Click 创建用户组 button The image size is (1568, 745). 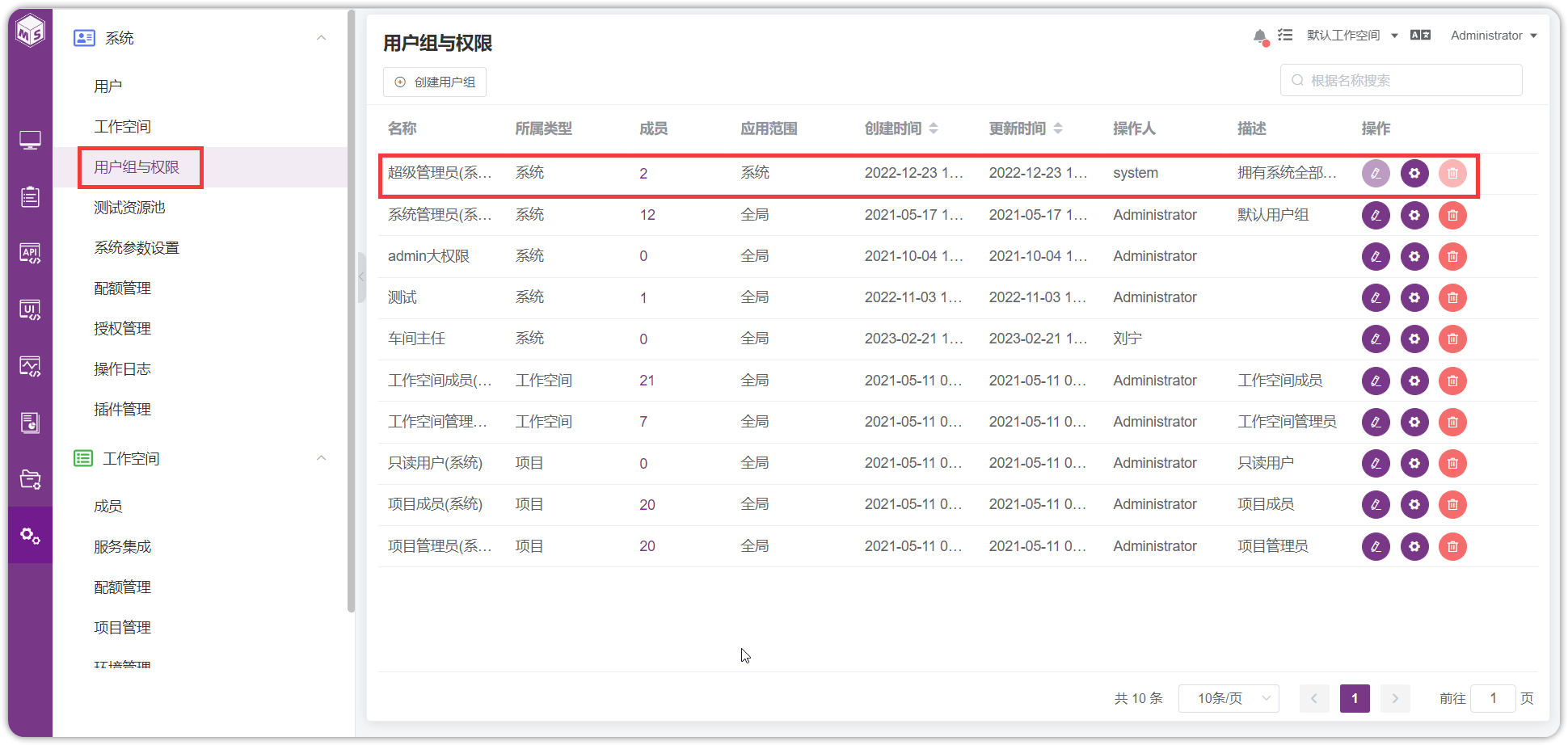pos(435,82)
